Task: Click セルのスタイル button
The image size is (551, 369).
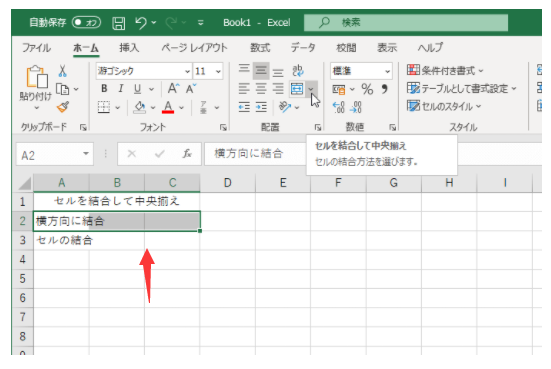Action: click(444, 106)
